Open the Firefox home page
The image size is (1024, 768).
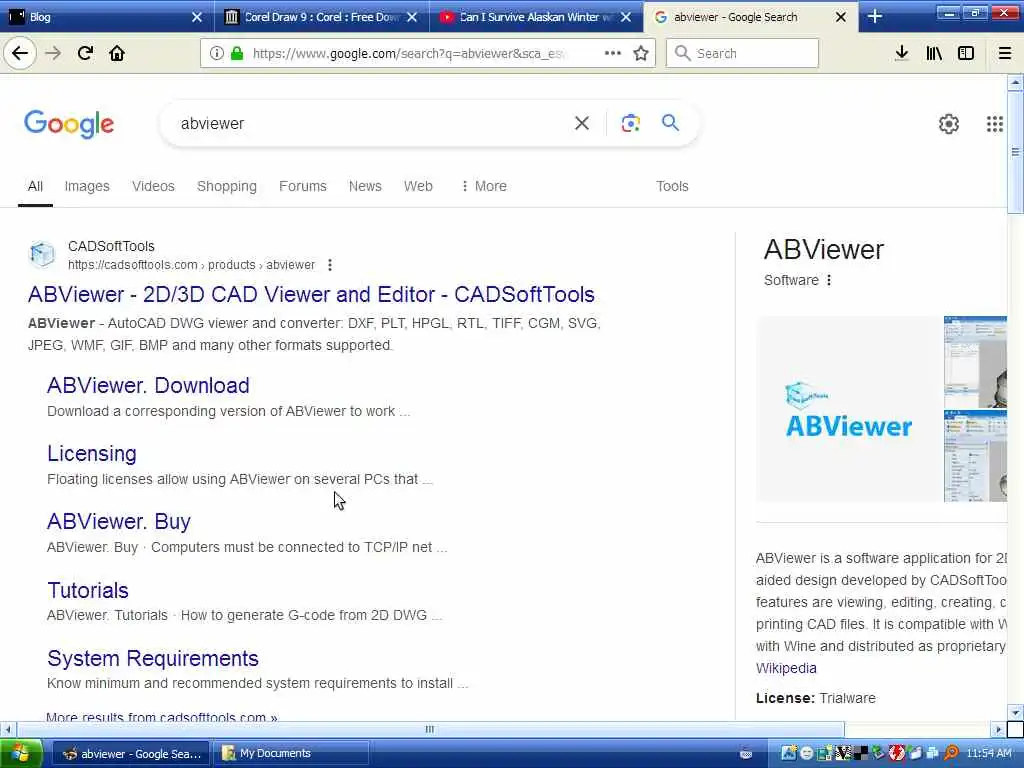tap(117, 53)
